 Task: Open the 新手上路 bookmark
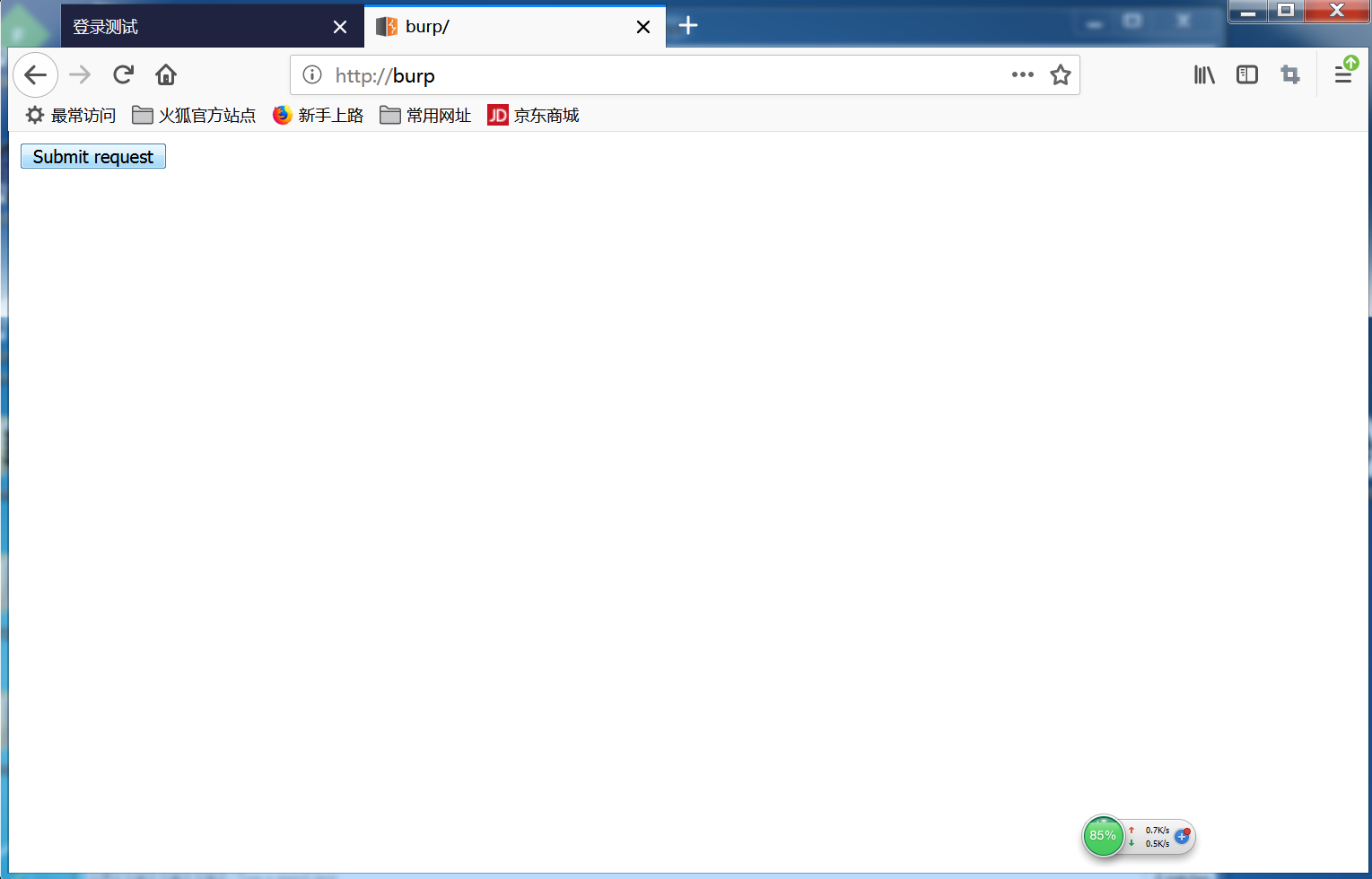click(319, 116)
